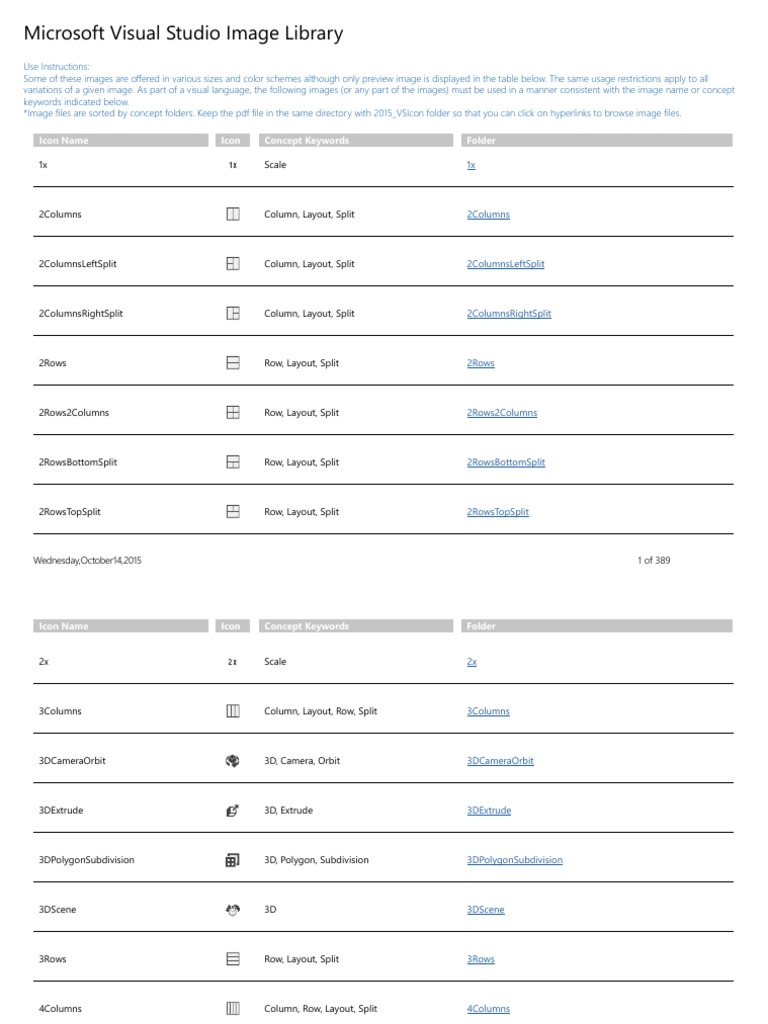
Task: Open the 2ColumnsRightSplit folder hyperlink
Action: coord(509,313)
